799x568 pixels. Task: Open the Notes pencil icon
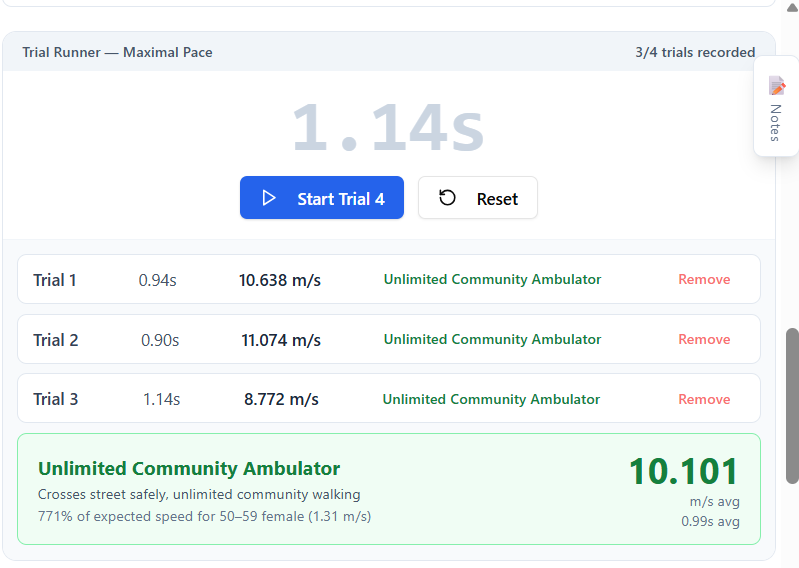coord(777,86)
